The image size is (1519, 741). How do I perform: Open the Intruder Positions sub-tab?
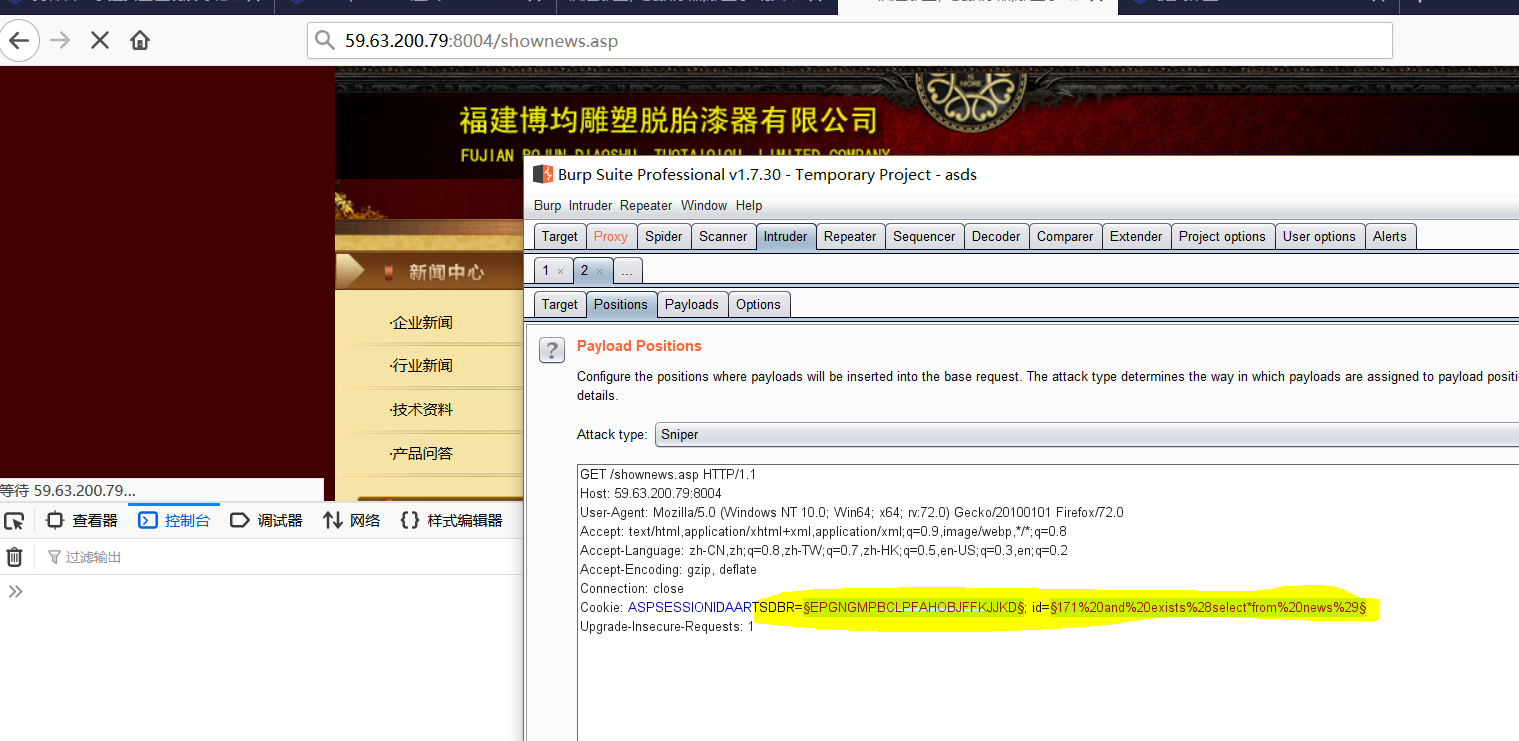[621, 304]
